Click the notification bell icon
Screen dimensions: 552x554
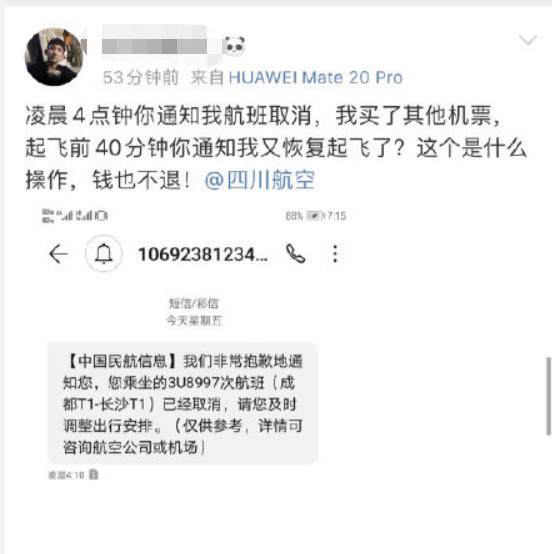coord(104,254)
